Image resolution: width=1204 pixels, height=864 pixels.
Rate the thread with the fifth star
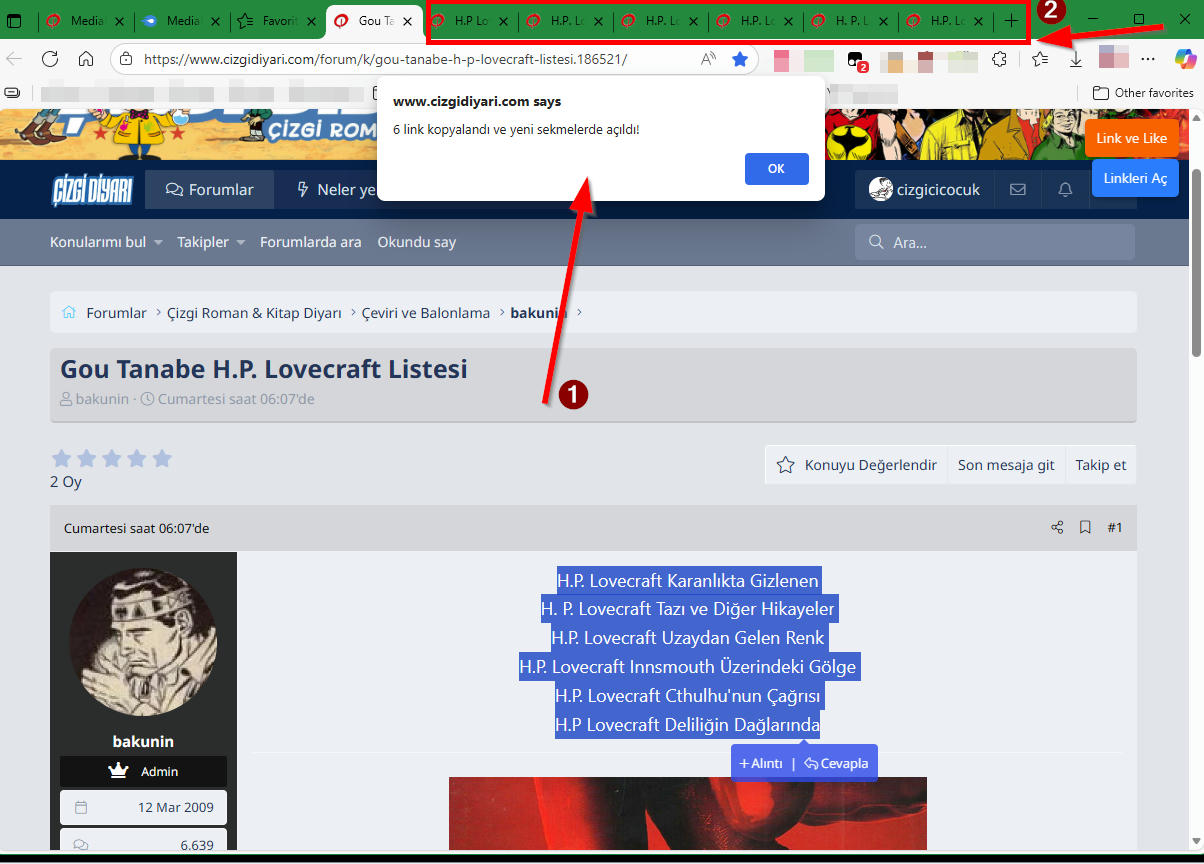162,459
